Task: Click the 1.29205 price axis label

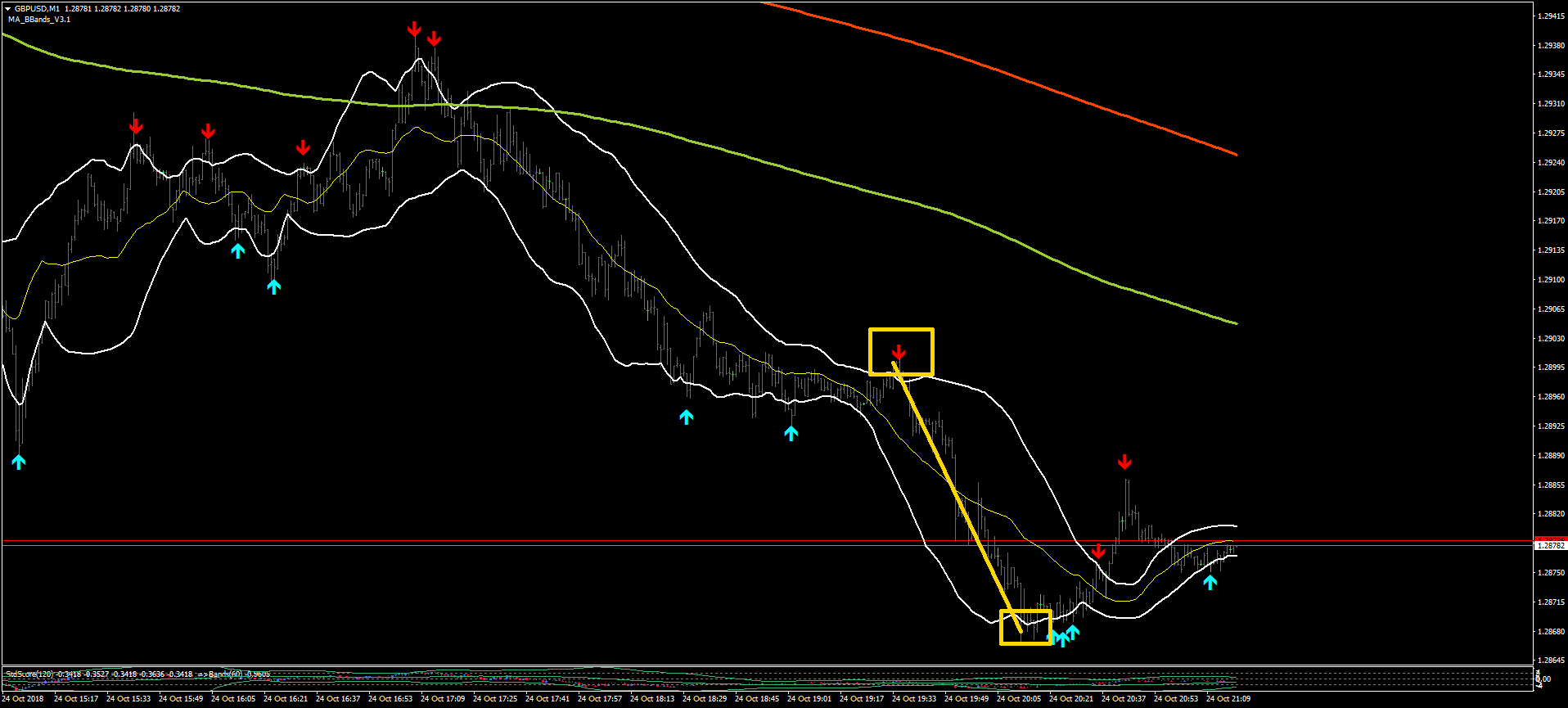Action: tap(1551, 192)
